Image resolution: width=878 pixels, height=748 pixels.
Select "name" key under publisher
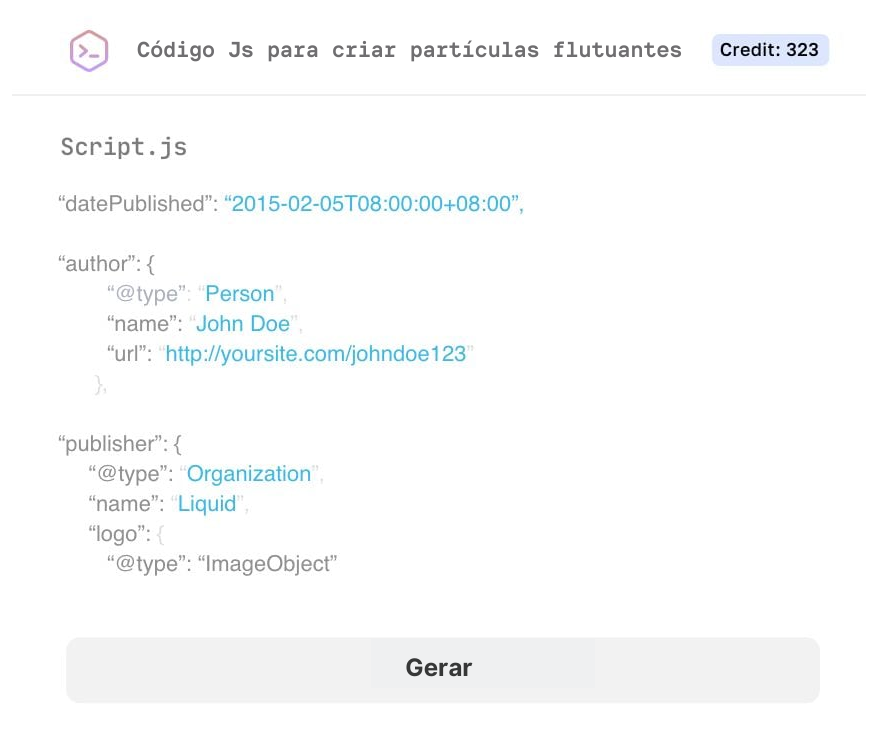[x=124, y=504]
